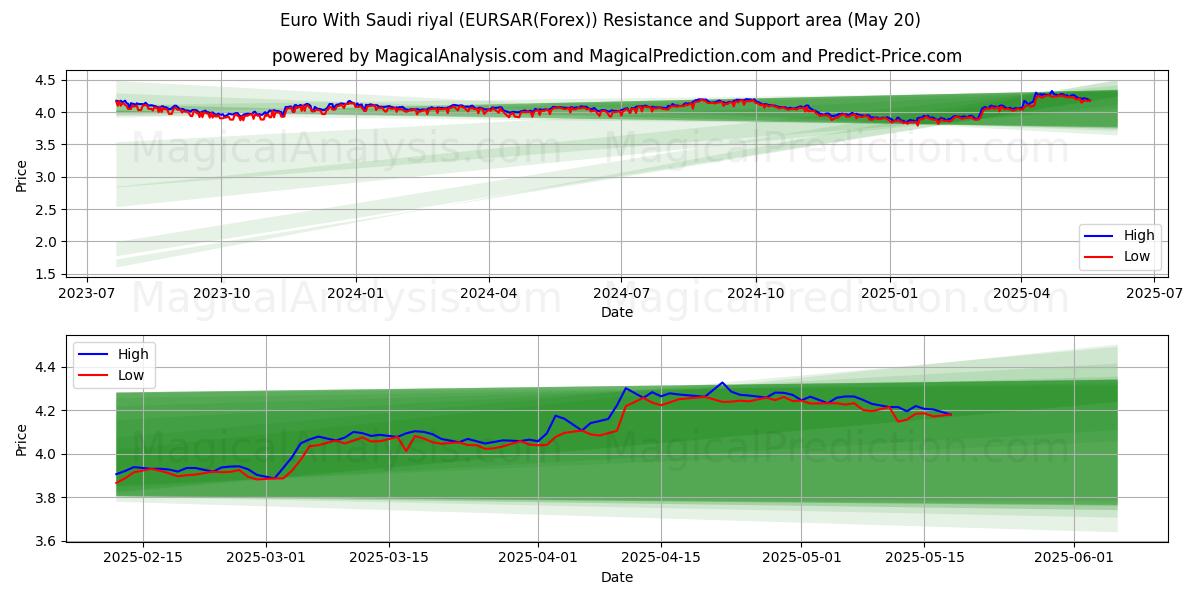Click the '2025-02-15' date label

[143, 559]
